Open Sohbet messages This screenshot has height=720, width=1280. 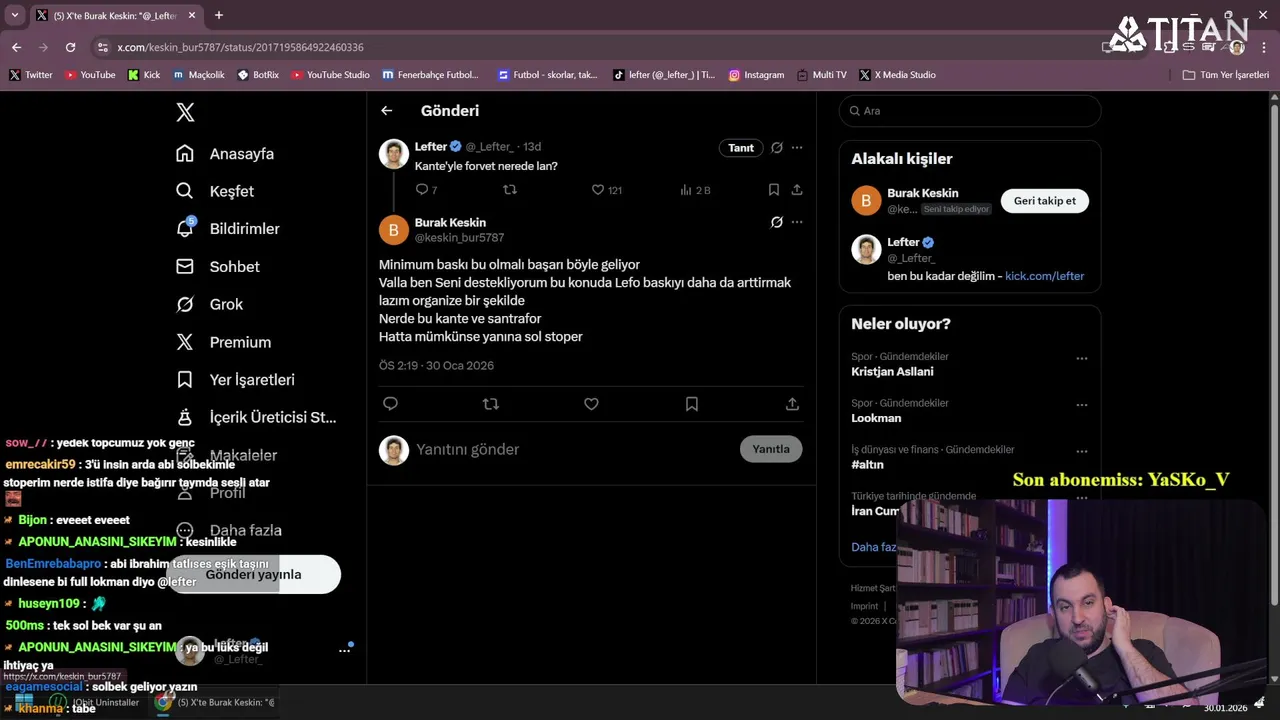[x=218, y=267]
